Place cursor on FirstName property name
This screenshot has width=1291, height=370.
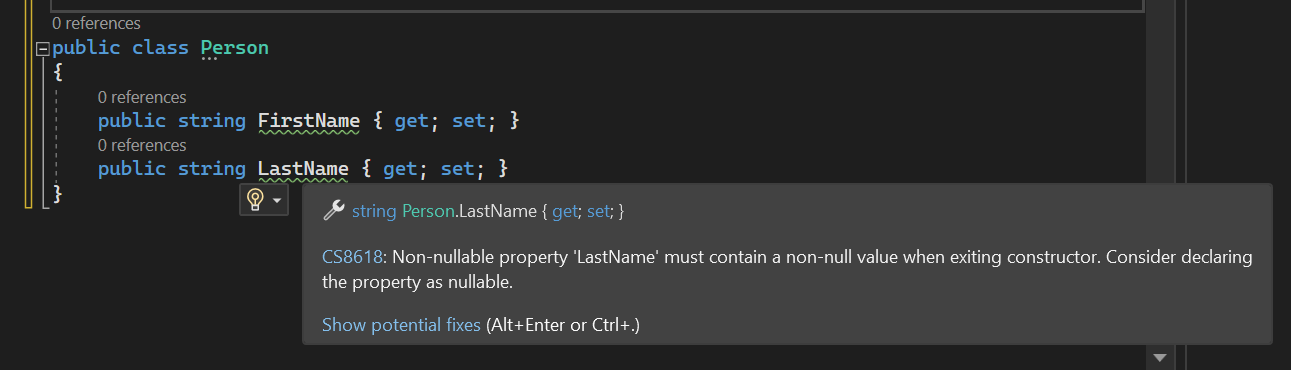tap(309, 121)
